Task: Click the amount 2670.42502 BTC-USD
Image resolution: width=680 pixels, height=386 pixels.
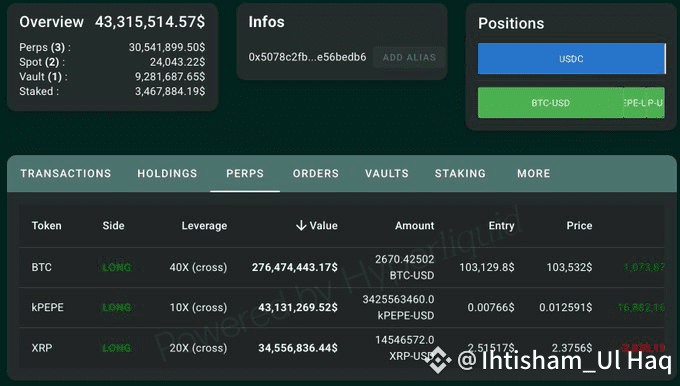Action: [x=405, y=267]
